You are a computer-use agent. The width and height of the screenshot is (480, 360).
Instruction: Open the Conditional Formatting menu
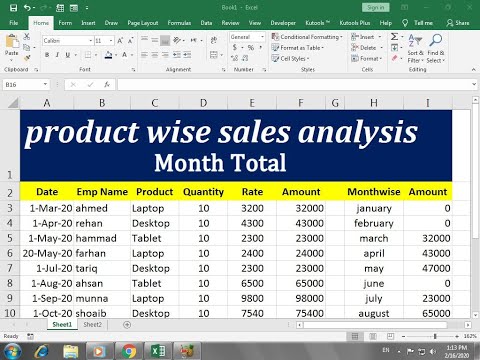307,37
